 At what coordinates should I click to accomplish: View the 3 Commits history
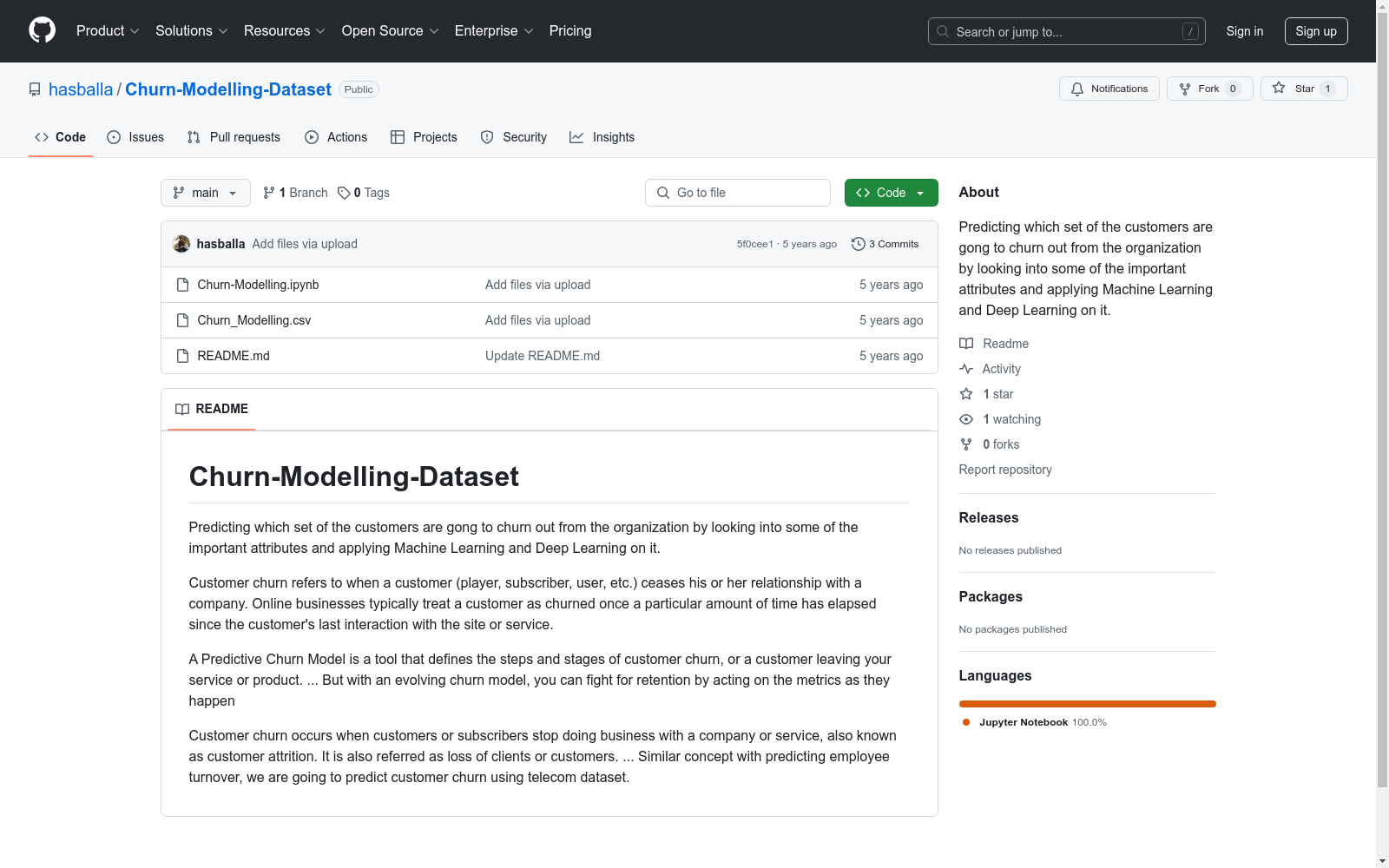coord(885,244)
